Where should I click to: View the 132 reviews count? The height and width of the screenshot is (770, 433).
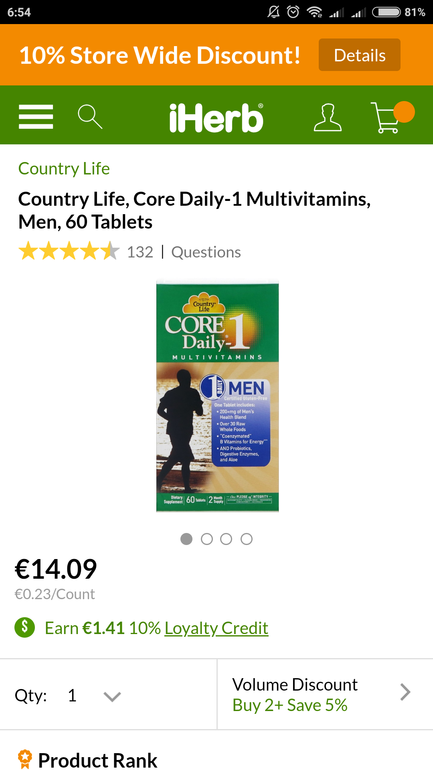pos(140,252)
